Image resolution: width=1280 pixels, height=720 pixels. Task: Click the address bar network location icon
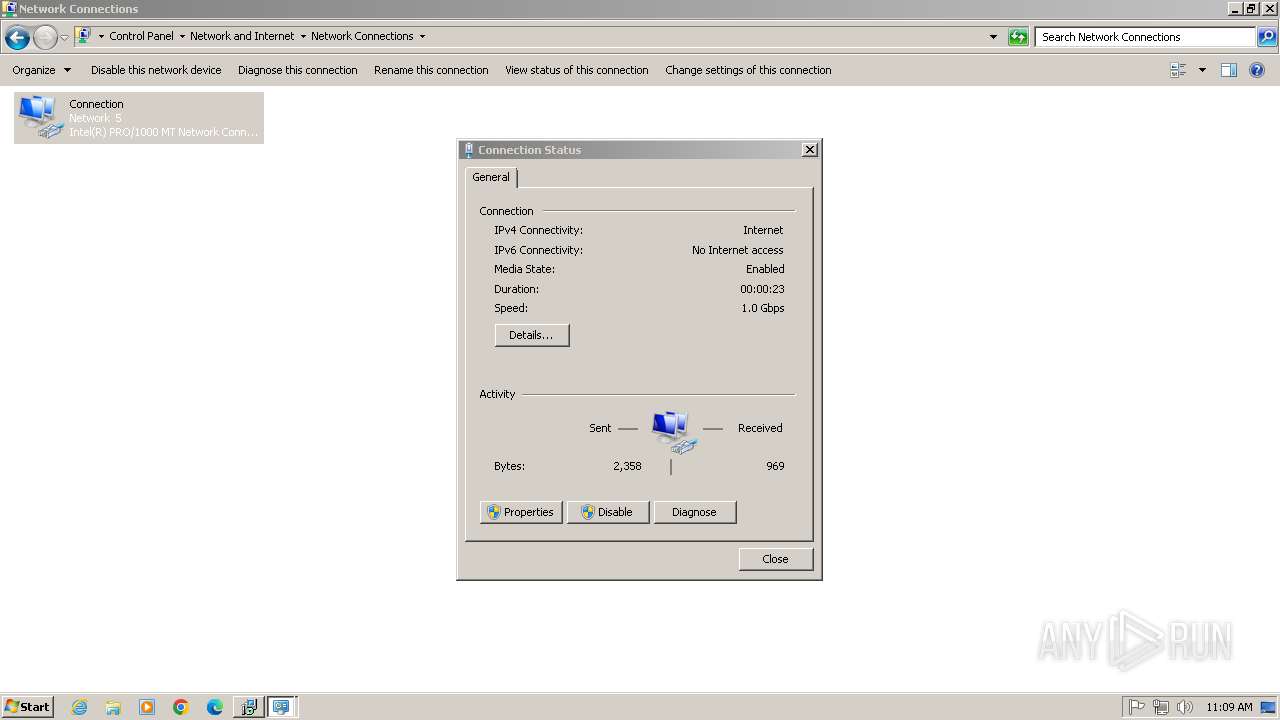(x=84, y=36)
